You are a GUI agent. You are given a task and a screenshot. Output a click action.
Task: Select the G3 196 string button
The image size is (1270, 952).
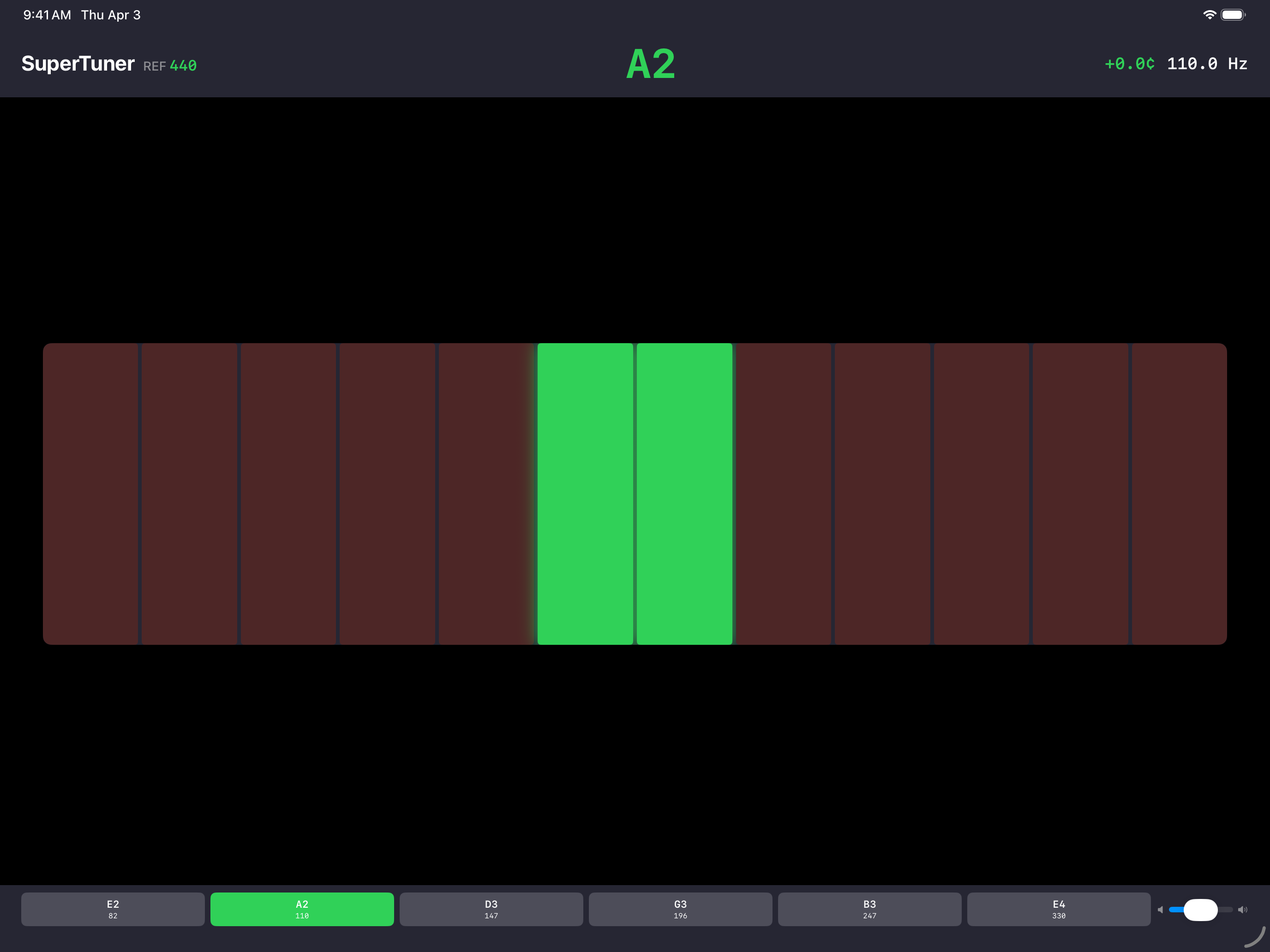tap(680, 909)
